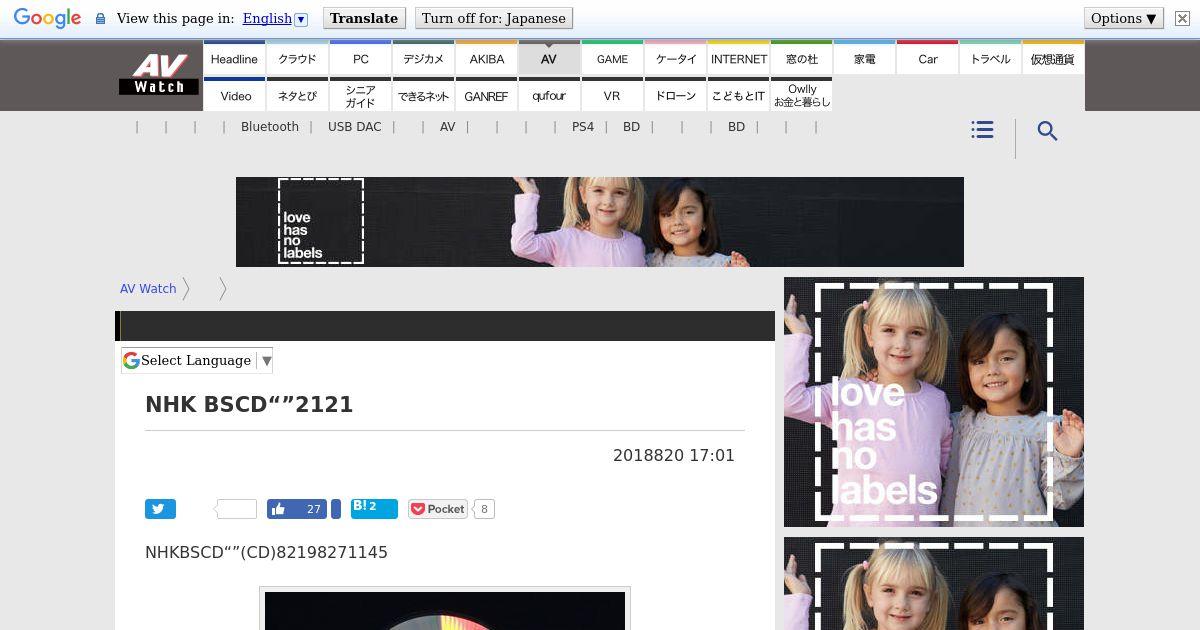Click the AV Watch site logo
The image size is (1200, 630).
[159, 74]
